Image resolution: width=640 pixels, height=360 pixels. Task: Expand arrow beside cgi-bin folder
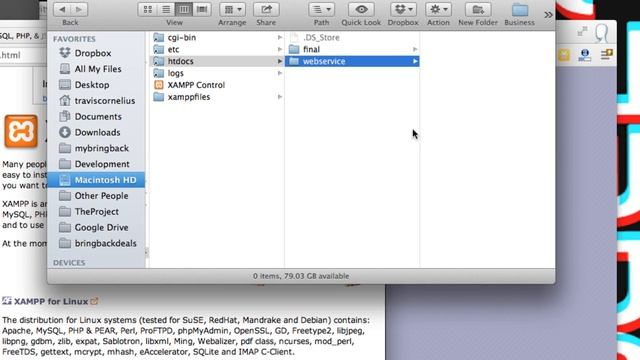[280, 38]
